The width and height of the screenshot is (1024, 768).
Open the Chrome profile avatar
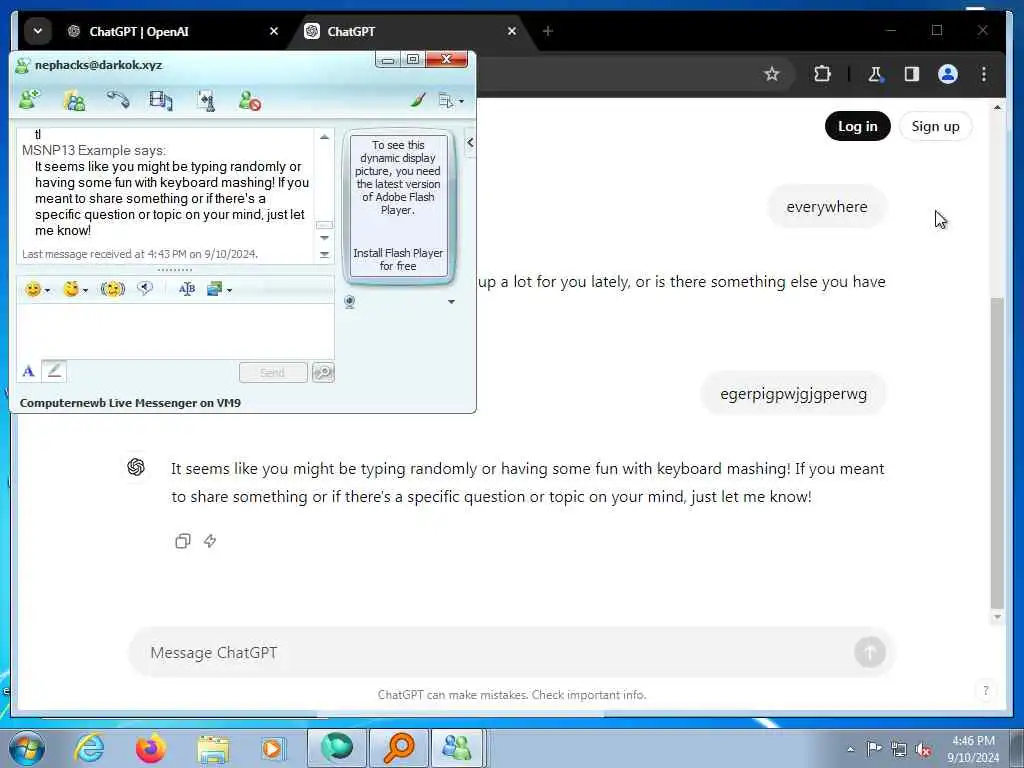(948, 74)
